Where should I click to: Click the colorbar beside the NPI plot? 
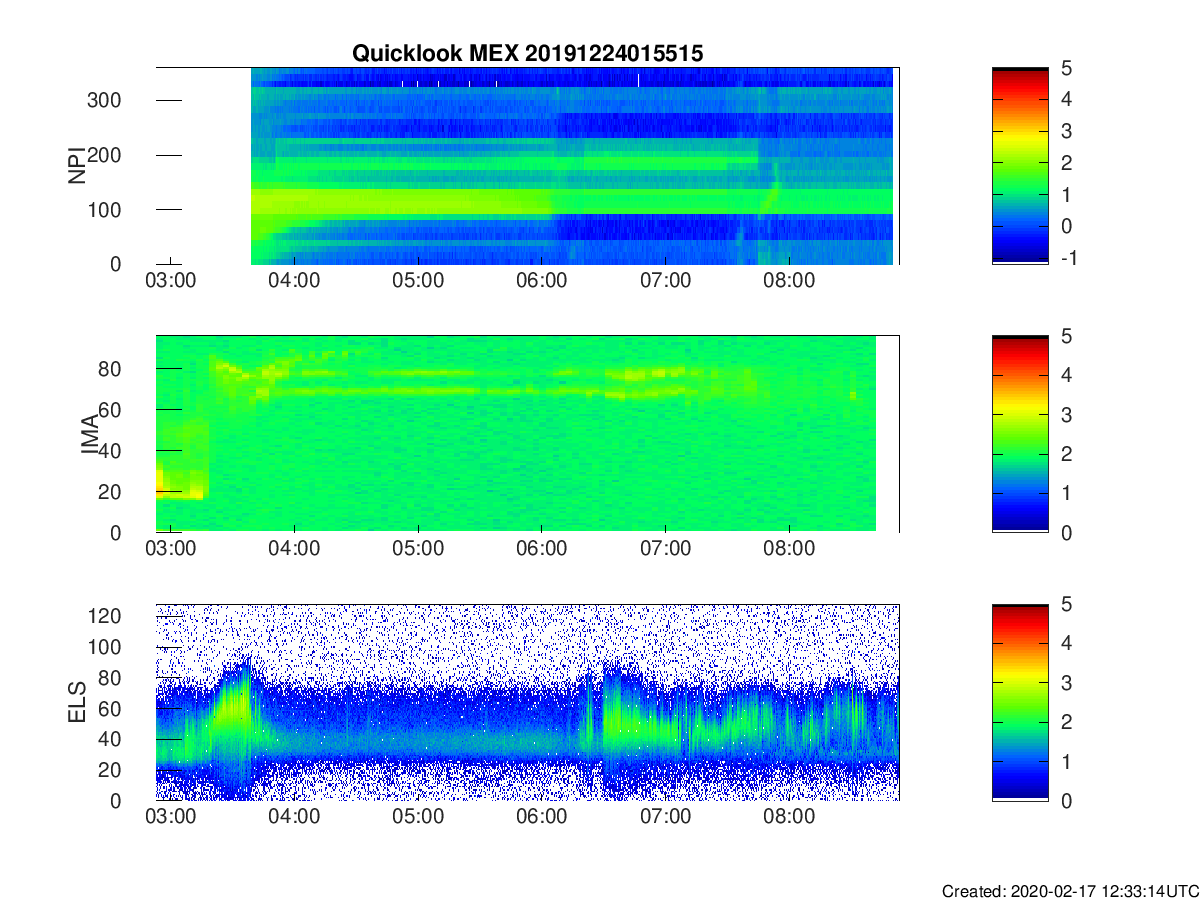coord(1020,166)
